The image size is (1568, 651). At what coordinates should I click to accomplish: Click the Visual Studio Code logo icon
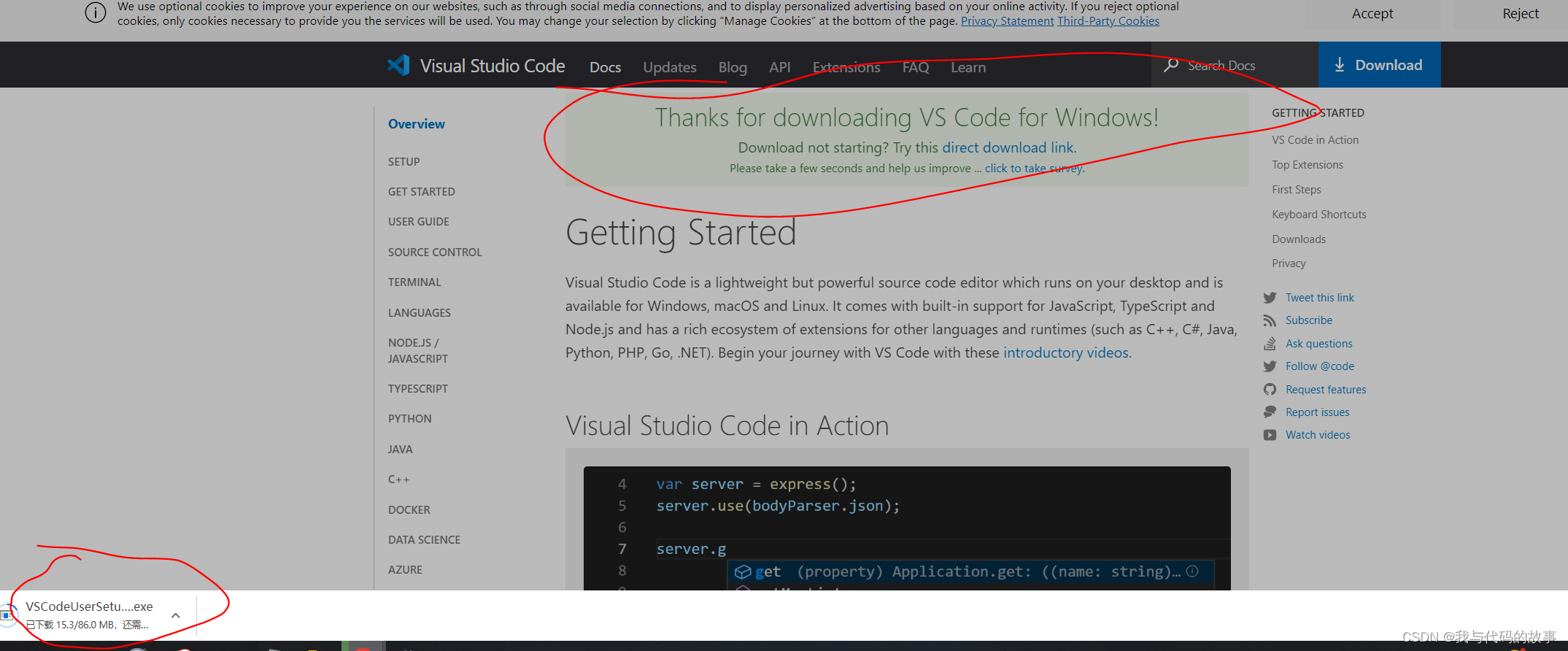click(398, 66)
